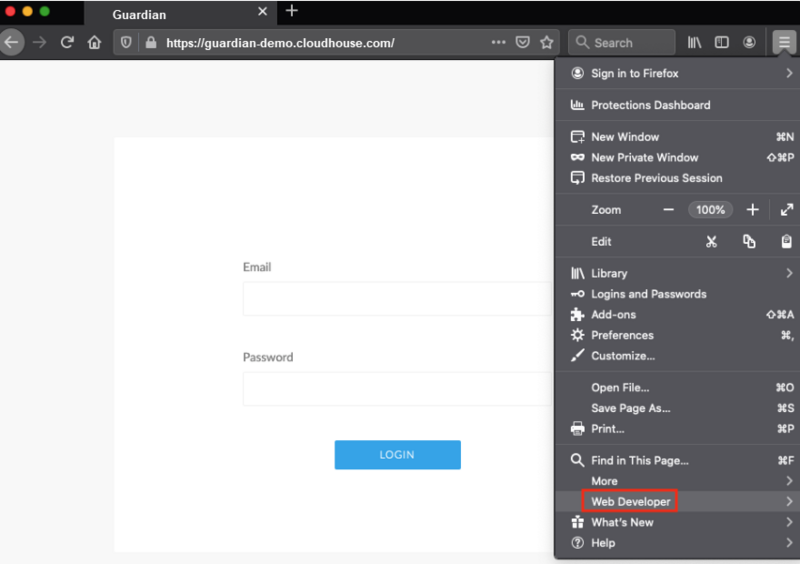This screenshot has width=800, height=564.
Task: Show sidebars toolbar icon
Action: pos(721,42)
